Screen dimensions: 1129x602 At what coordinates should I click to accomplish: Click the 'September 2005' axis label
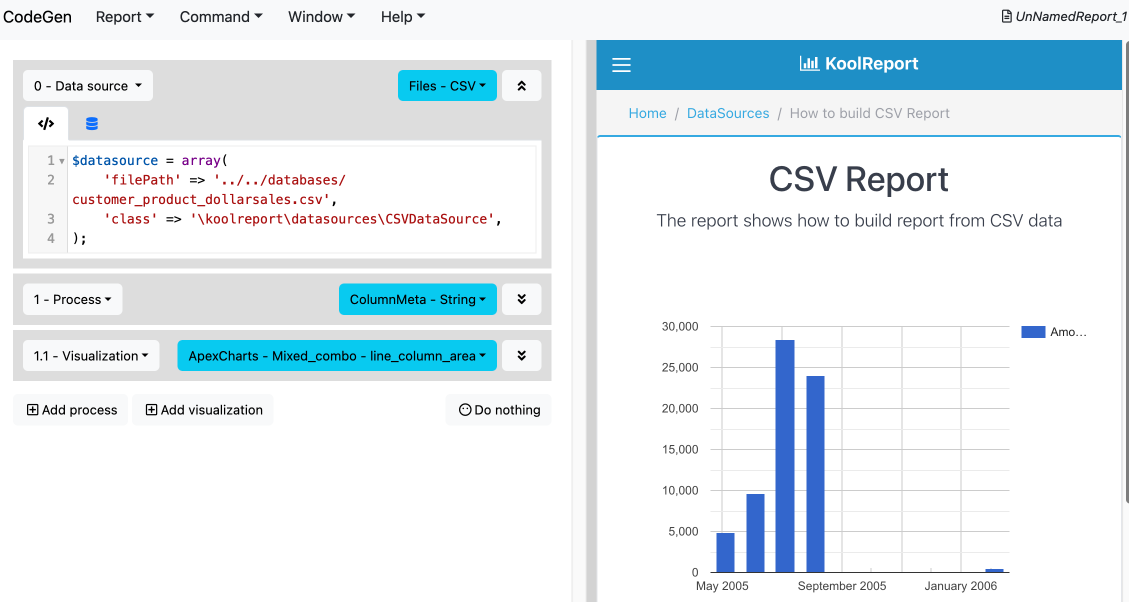[x=842, y=585]
